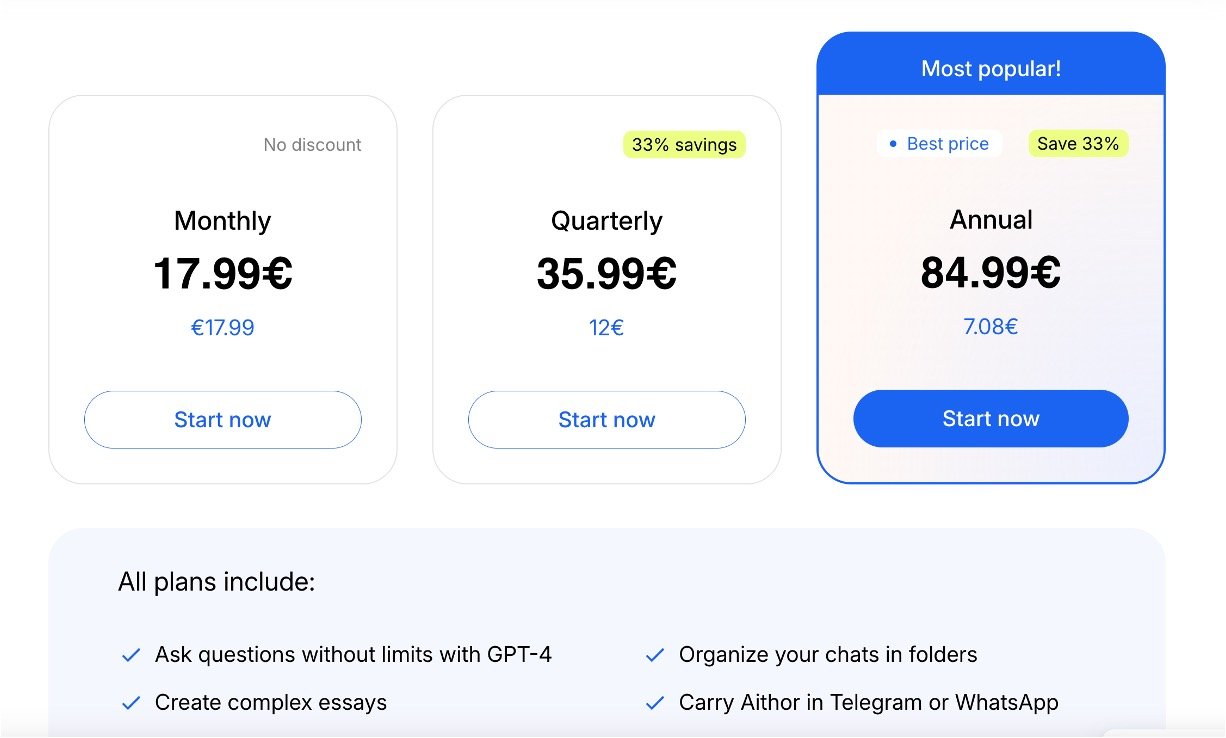Viewport: 1226px width, 738px height.
Task: Select the Most popular! banner
Action: [x=990, y=69]
